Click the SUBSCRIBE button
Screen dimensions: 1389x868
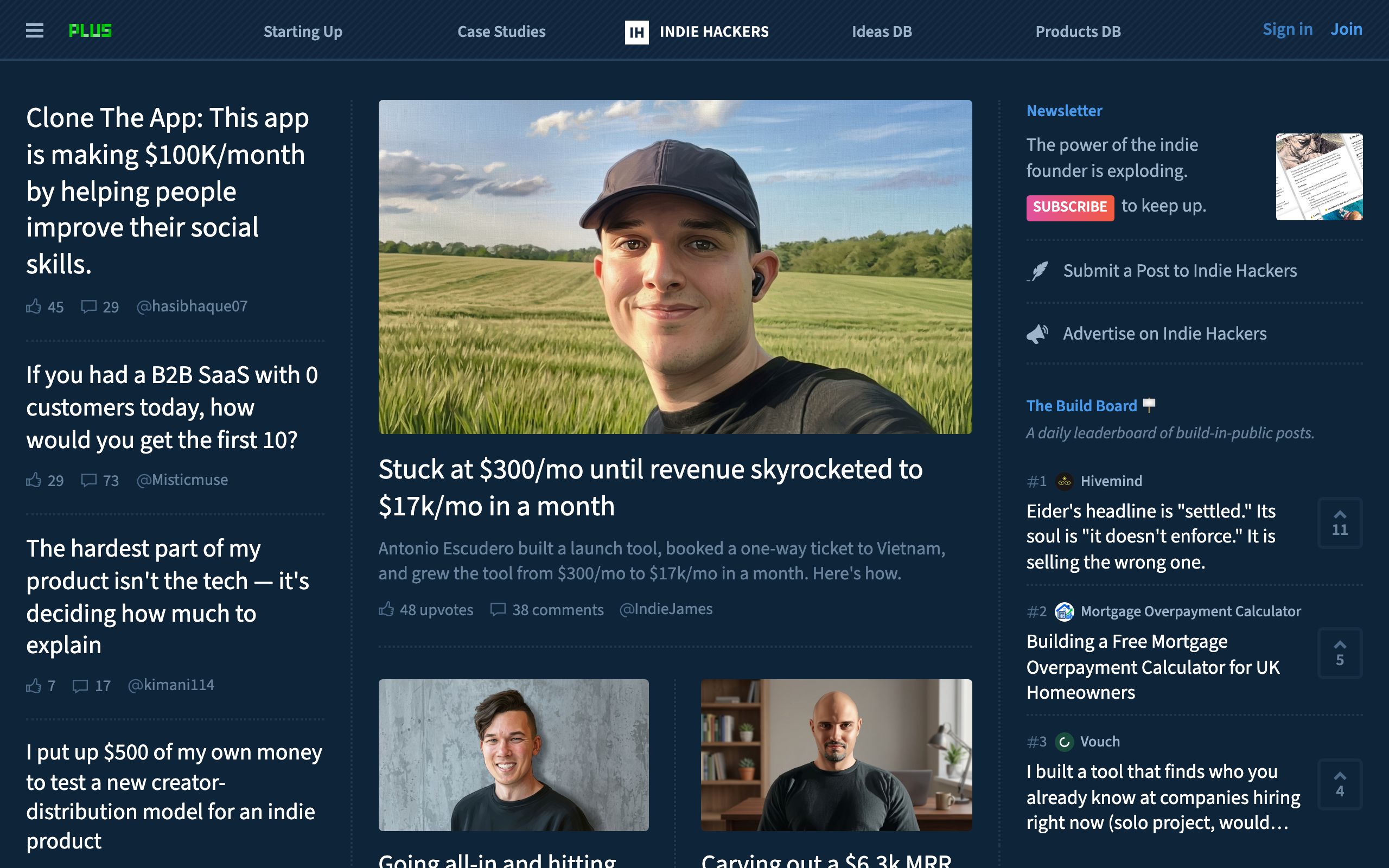point(1070,207)
